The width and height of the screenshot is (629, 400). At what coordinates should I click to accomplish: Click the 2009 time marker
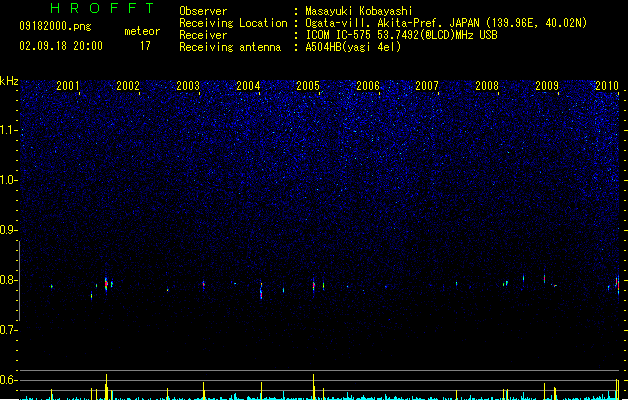click(547, 86)
